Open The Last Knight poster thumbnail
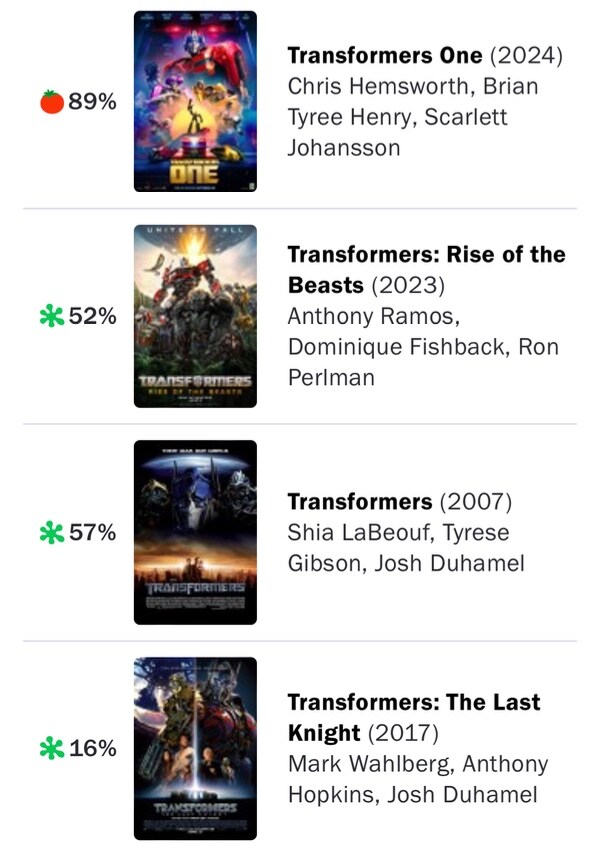This screenshot has height=849, width=600. (x=195, y=748)
